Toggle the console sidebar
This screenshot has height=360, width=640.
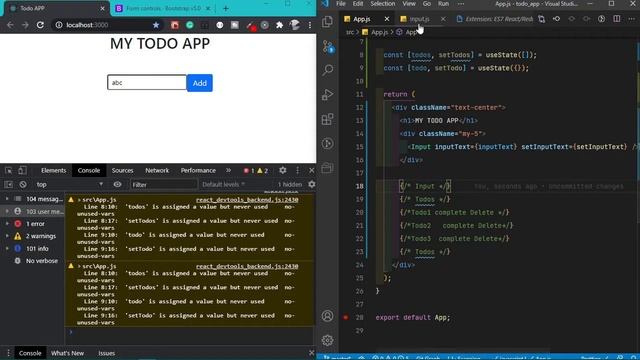[x=9, y=184]
